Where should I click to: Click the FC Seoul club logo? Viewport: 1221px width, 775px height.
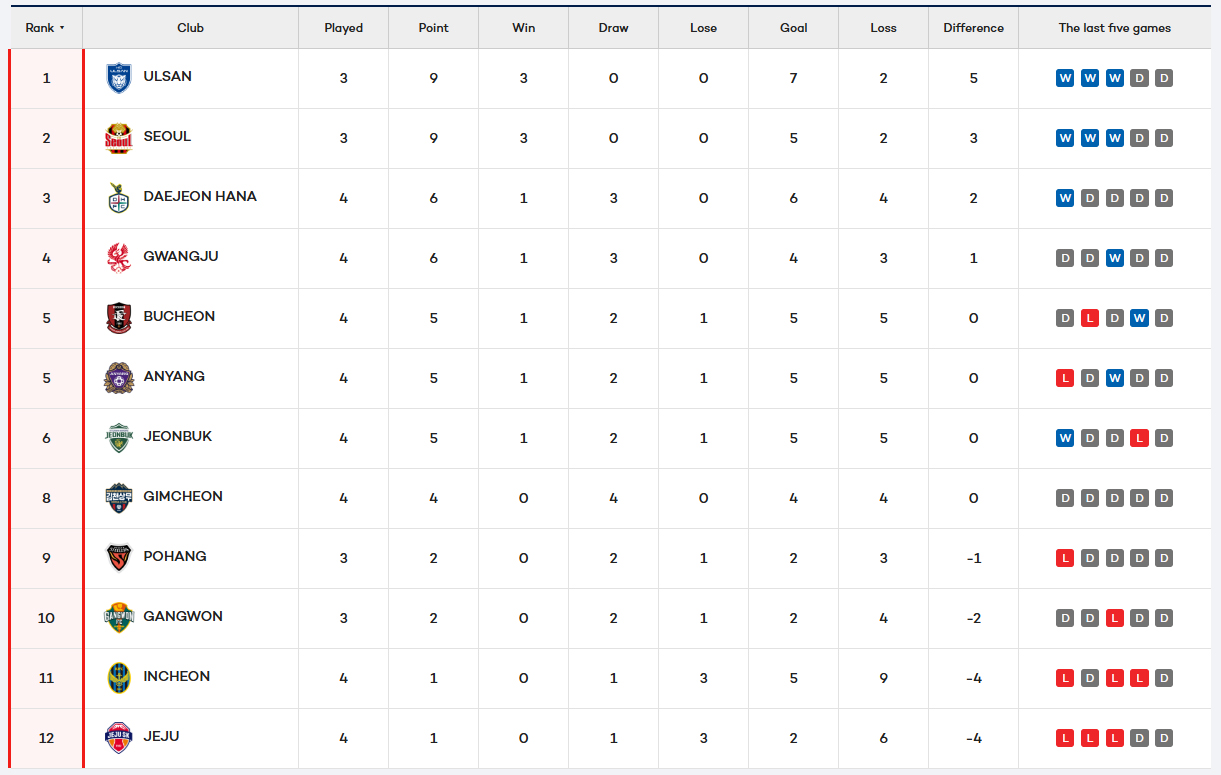119,138
